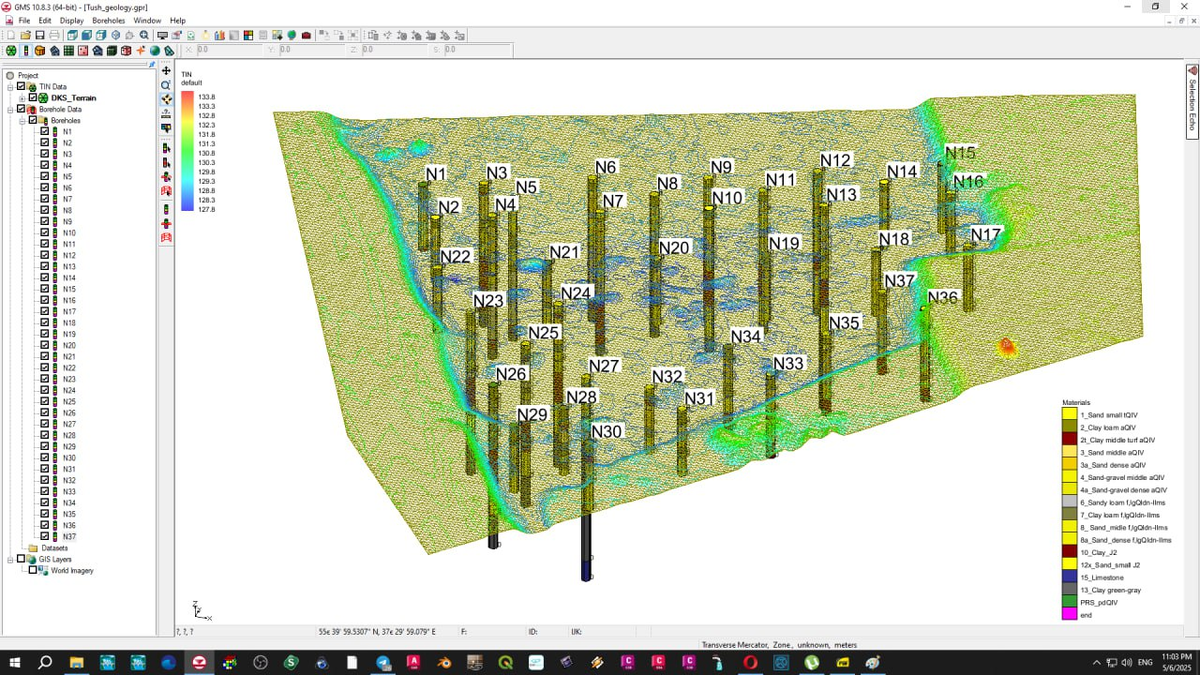
Task: Open the Edit menu
Action: click(x=45, y=20)
